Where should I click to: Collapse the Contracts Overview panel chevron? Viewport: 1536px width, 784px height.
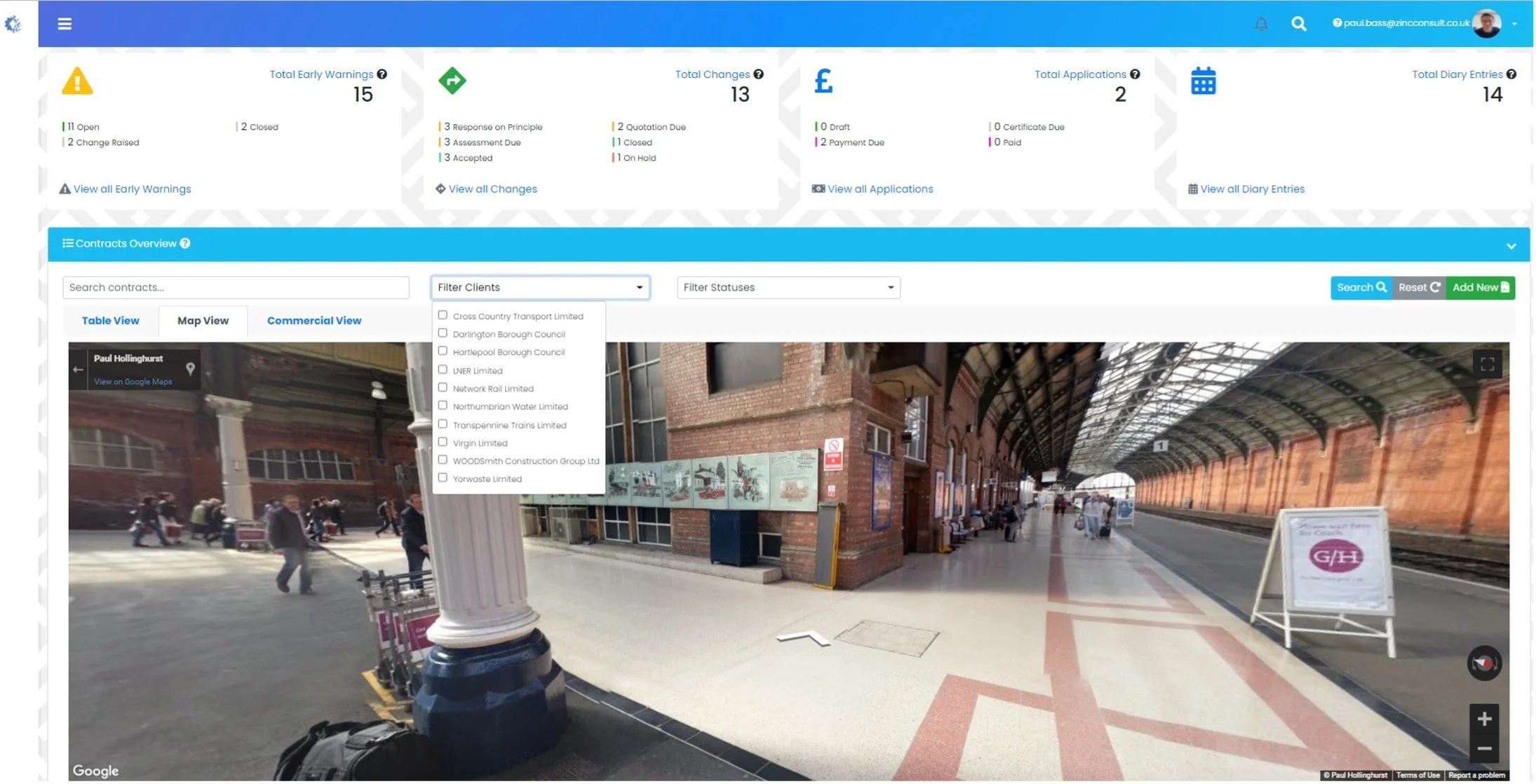[1511, 246]
